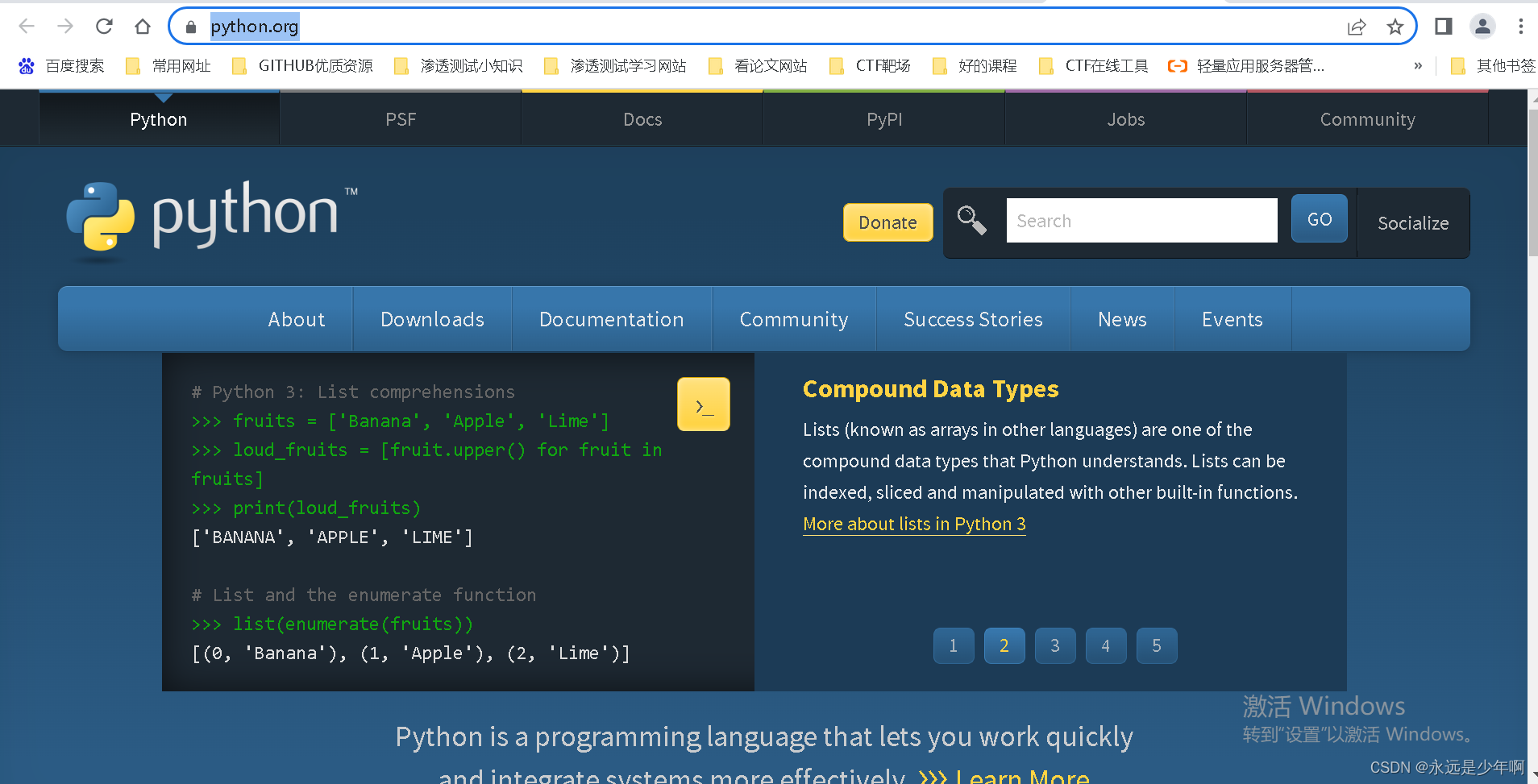This screenshot has width=1538, height=784.
Task: Show slide 1 of the carousel
Action: pyautogui.click(x=954, y=645)
